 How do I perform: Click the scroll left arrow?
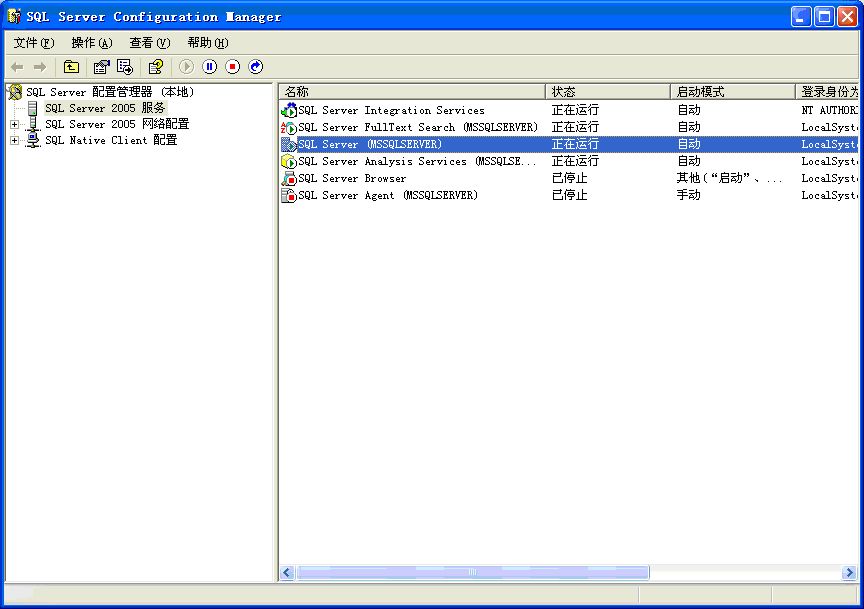[287, 573]
